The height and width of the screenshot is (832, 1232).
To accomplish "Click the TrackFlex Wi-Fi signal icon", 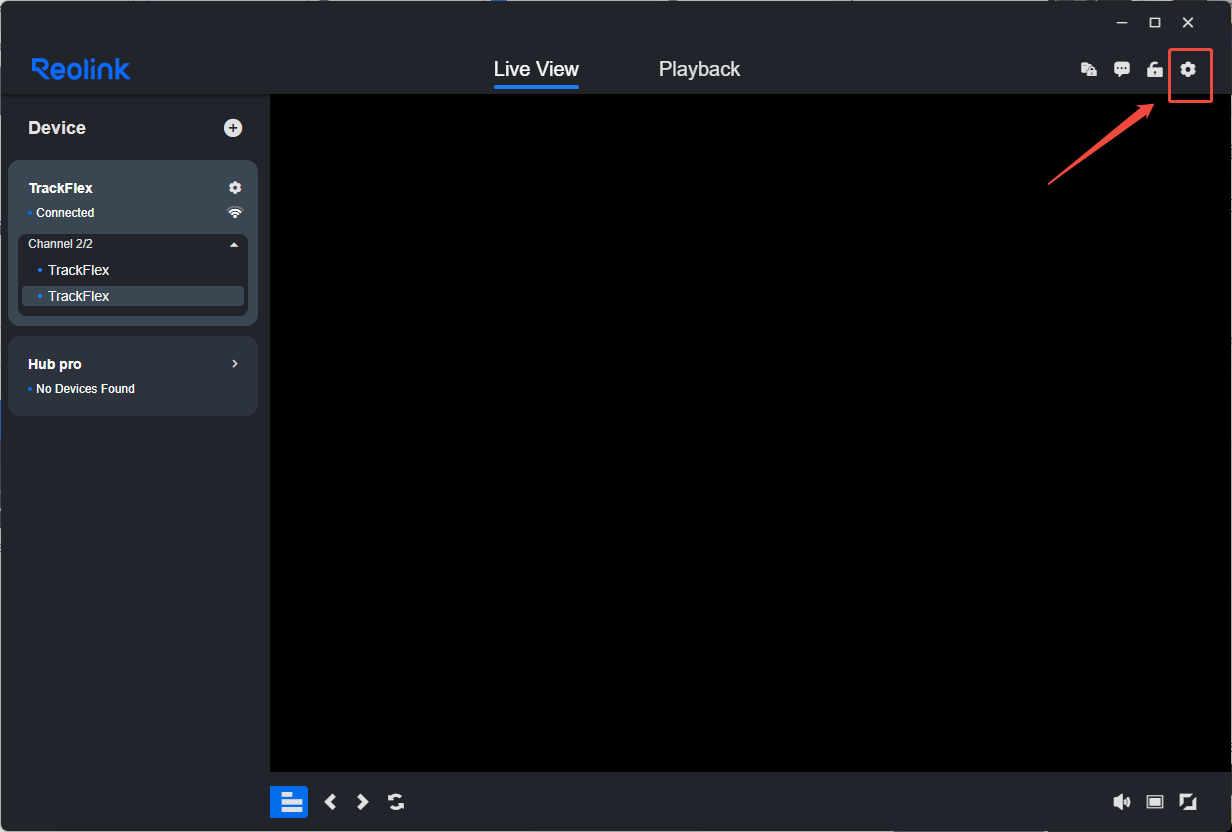I will pyautogui.click(x=235, y=213).
